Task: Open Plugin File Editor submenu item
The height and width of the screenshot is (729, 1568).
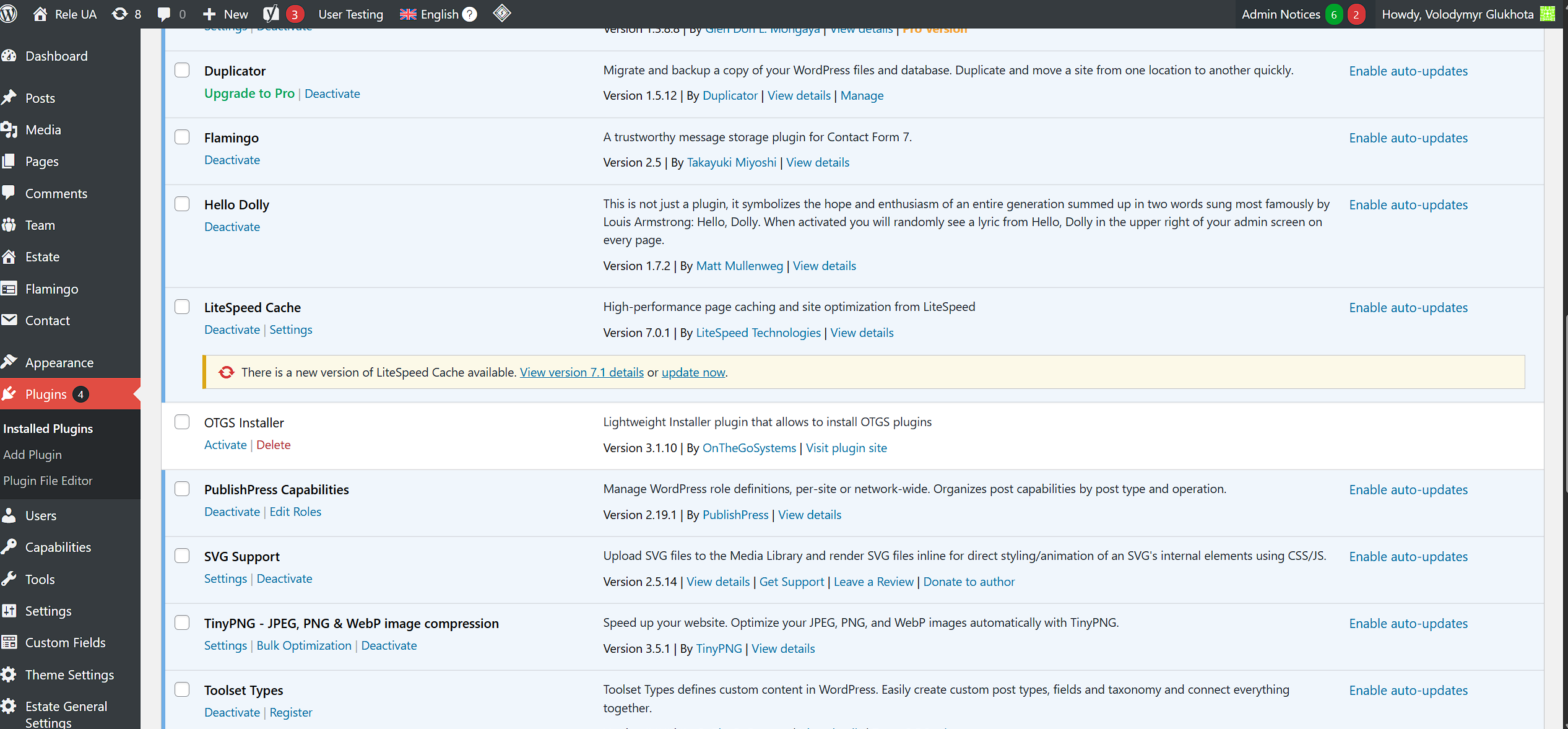Action: pos(48,480)
